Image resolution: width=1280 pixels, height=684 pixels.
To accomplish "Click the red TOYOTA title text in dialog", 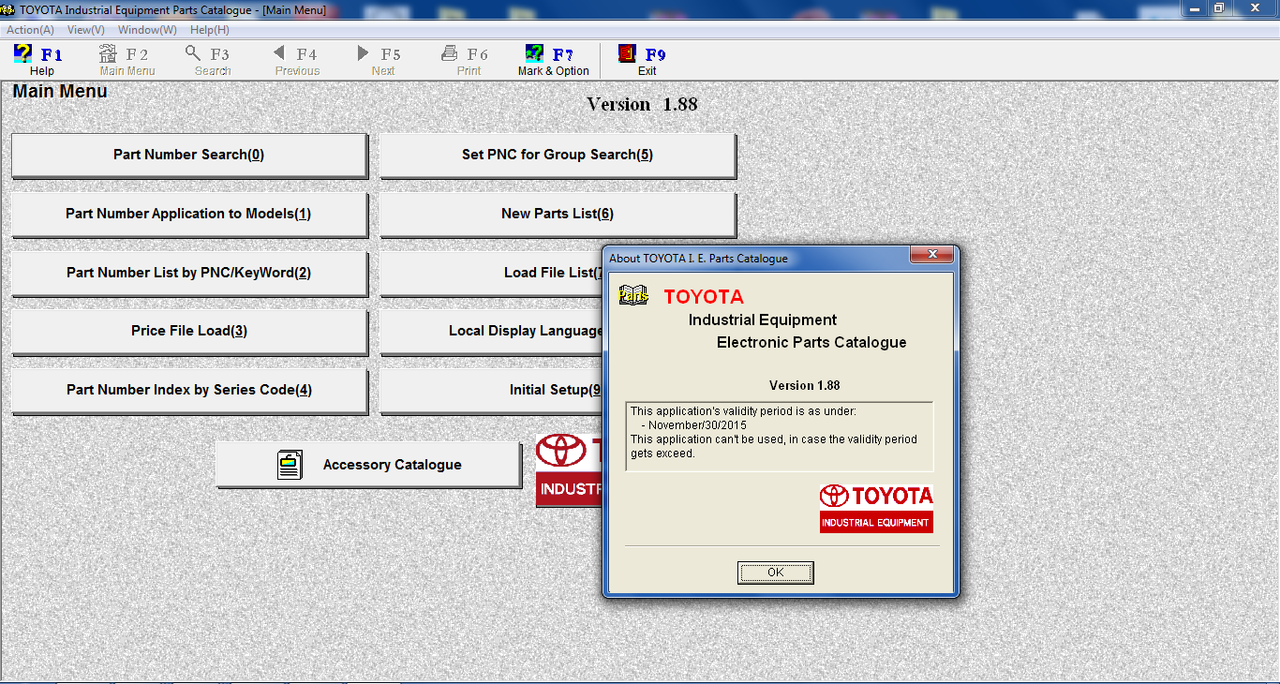I will coord(704,297).
